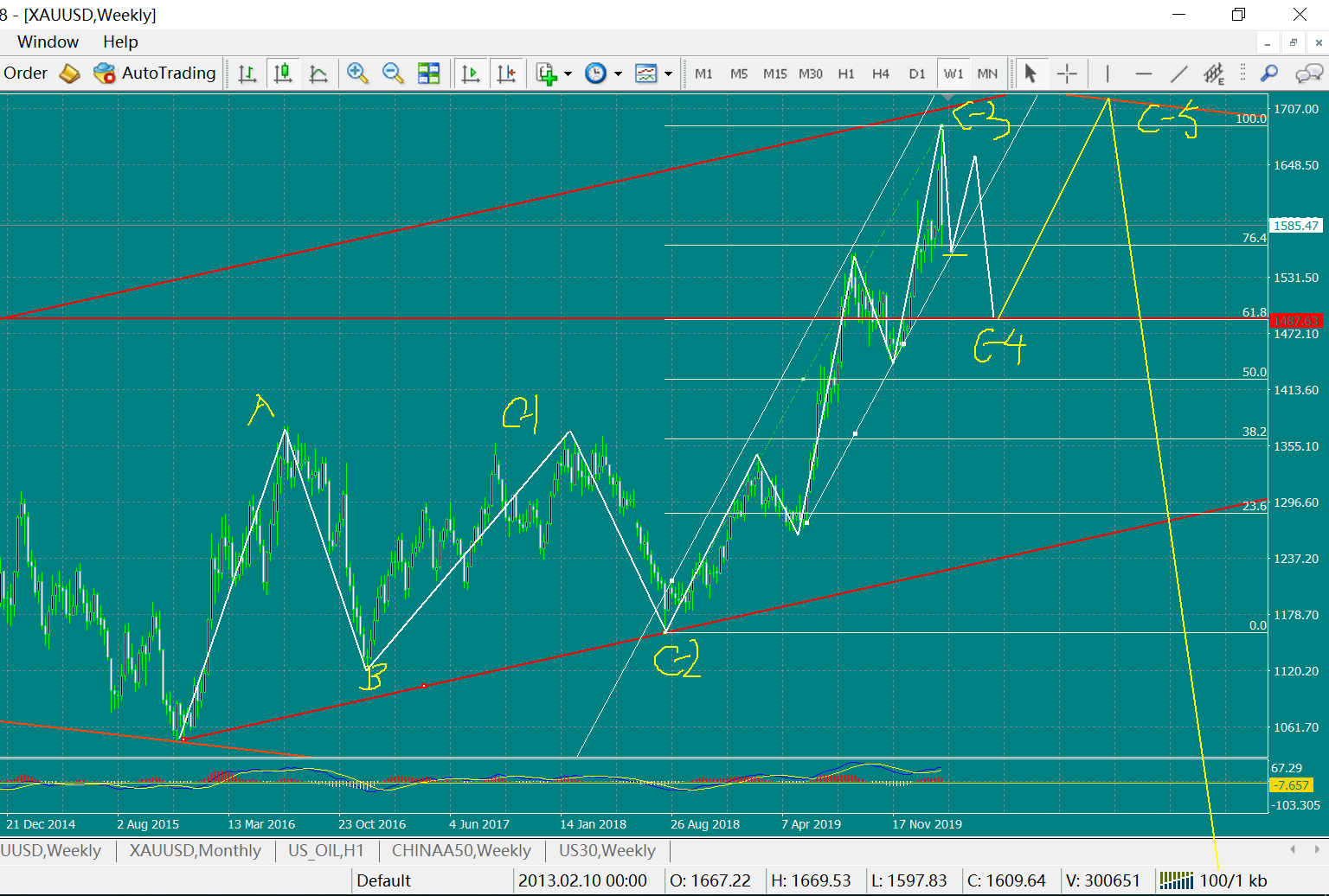
Task: Switch chart to bar chart mode
Action: coord(247,74)
